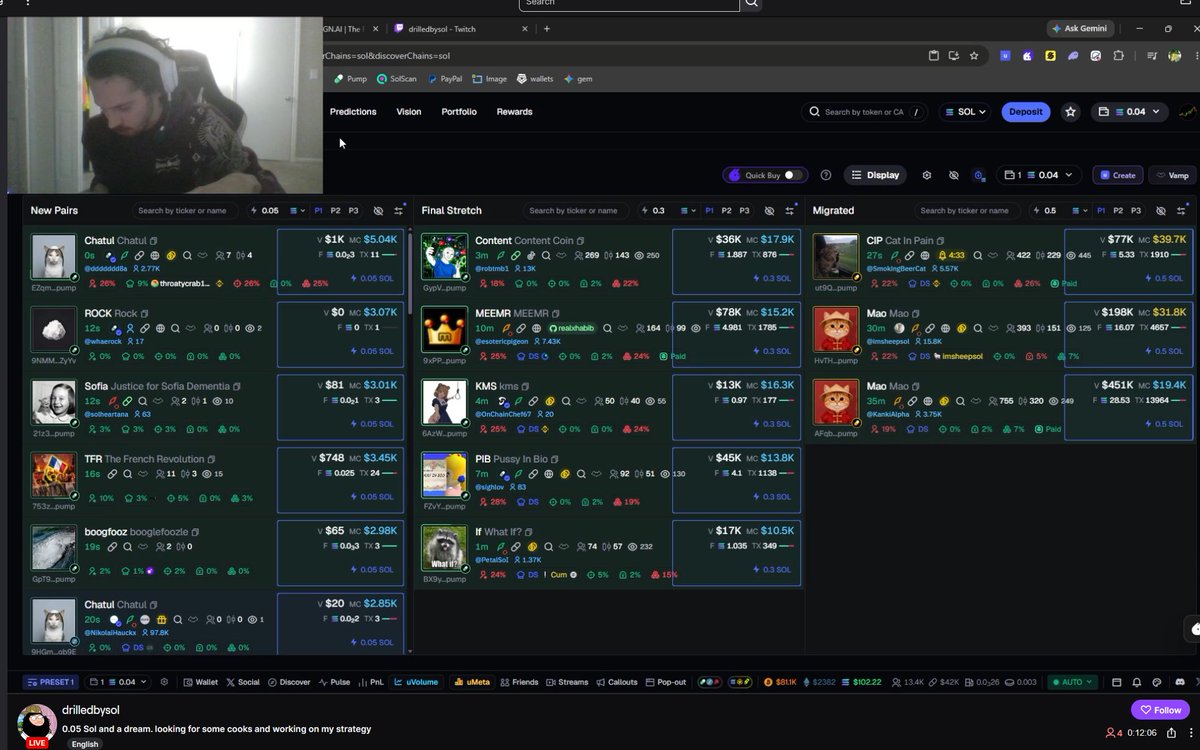Open Streams in the bottom bar
Viewport: 1200px width, 750px height.
point(567,682)
